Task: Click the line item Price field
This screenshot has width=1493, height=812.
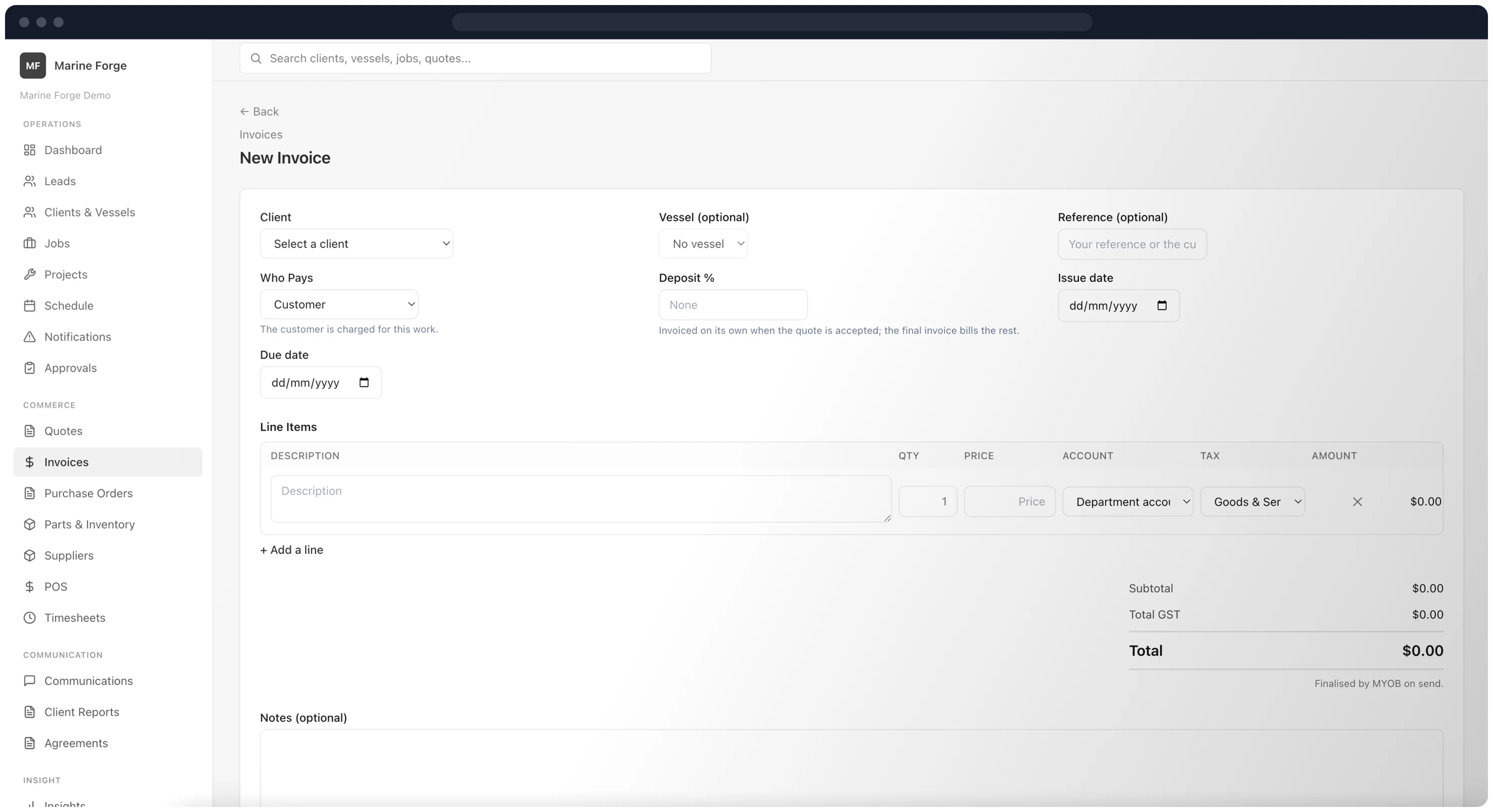Action: (x=1010, y=502)
